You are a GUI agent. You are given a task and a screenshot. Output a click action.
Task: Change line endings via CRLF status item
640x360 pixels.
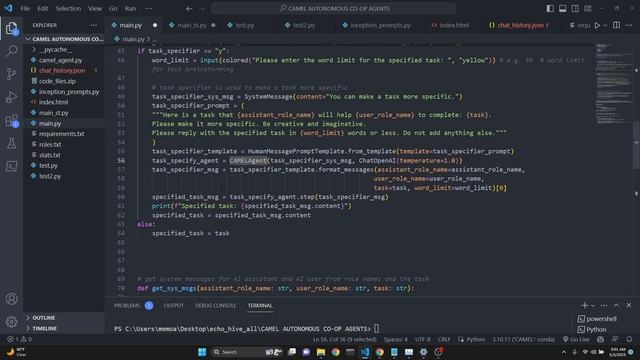click(x=444, y=340)
